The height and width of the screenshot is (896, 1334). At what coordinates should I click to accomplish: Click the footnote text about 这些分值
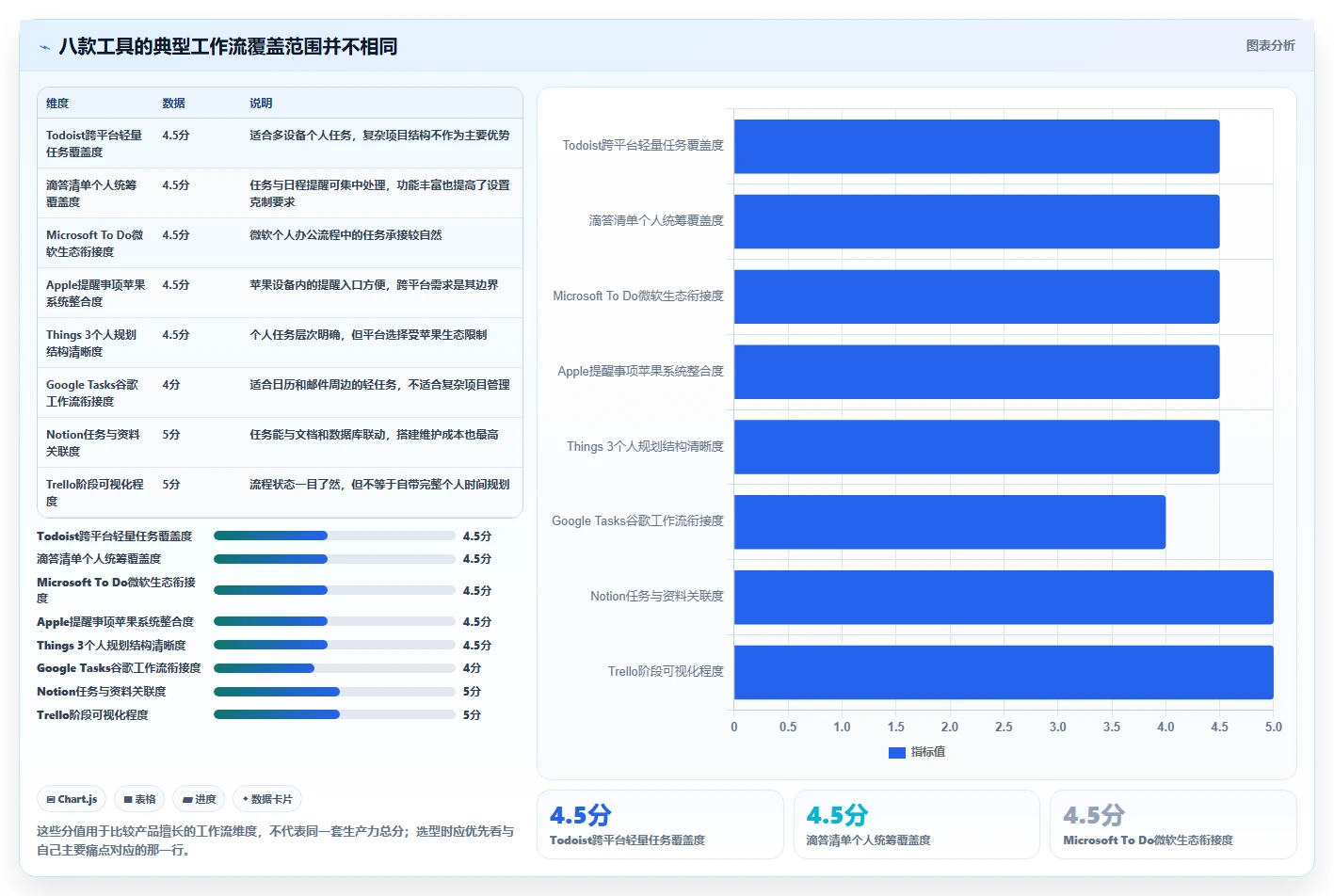275,840
